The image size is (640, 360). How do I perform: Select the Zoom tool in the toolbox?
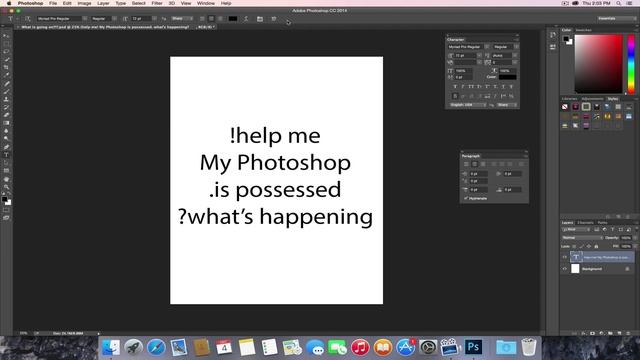point(6,187)
